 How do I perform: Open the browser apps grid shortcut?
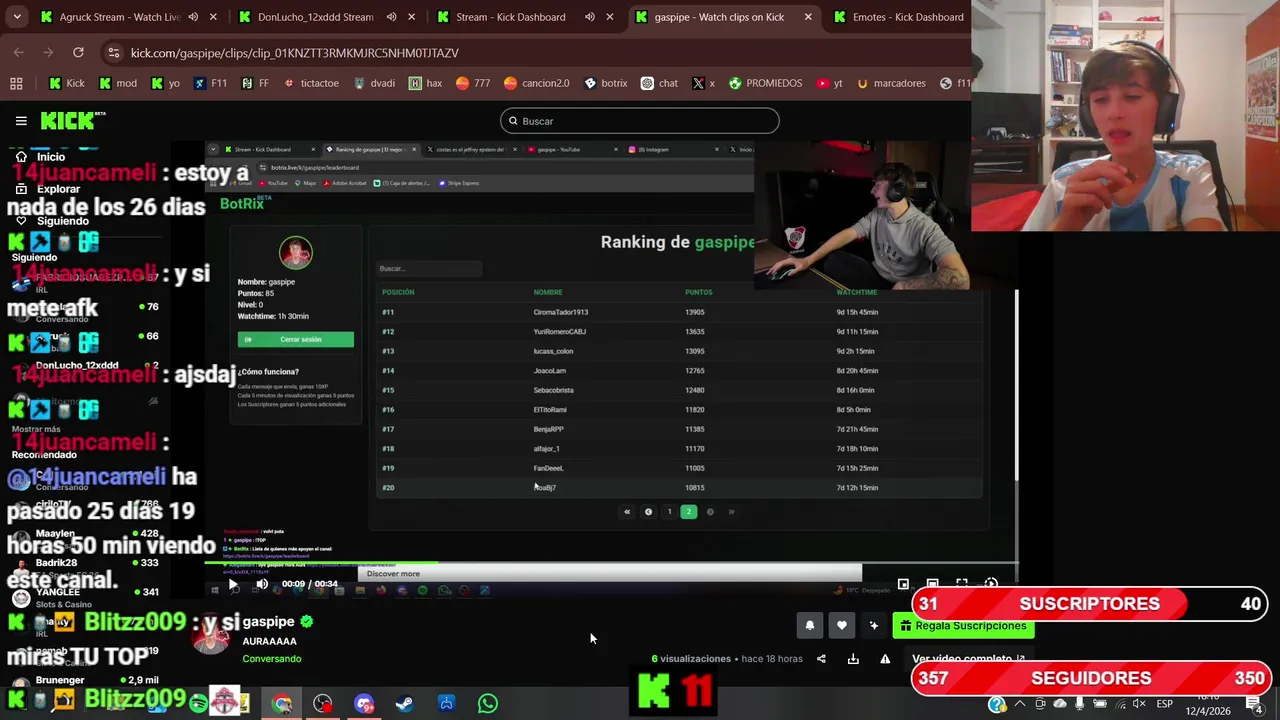click(x=16, y=83)
